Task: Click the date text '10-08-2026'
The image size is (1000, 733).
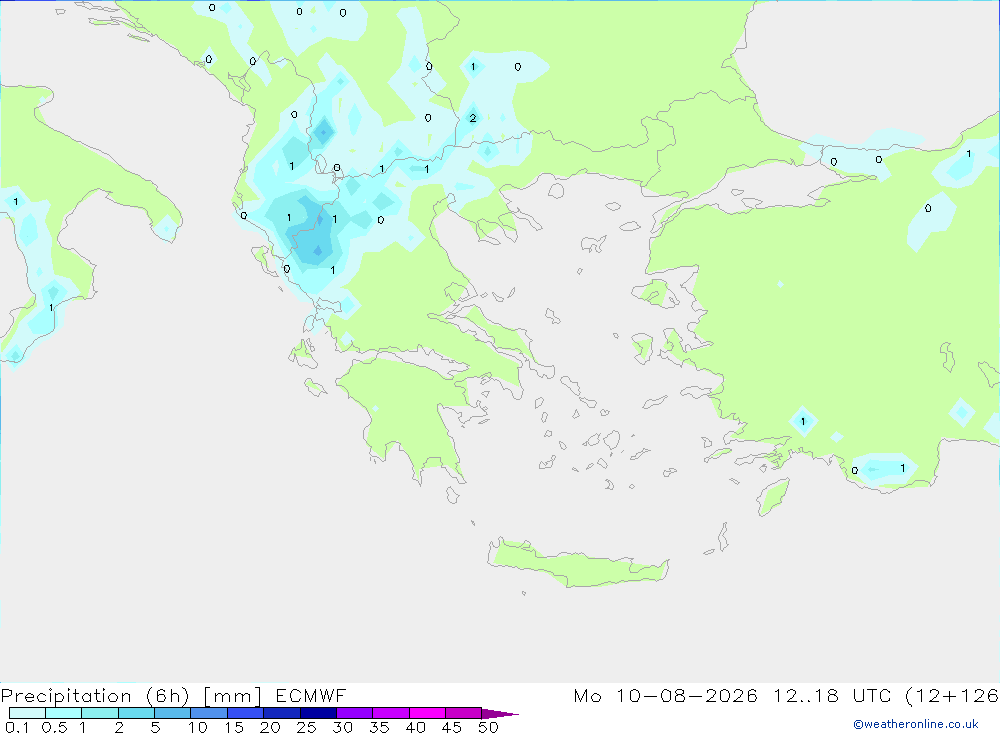Action: coord(687,695)
